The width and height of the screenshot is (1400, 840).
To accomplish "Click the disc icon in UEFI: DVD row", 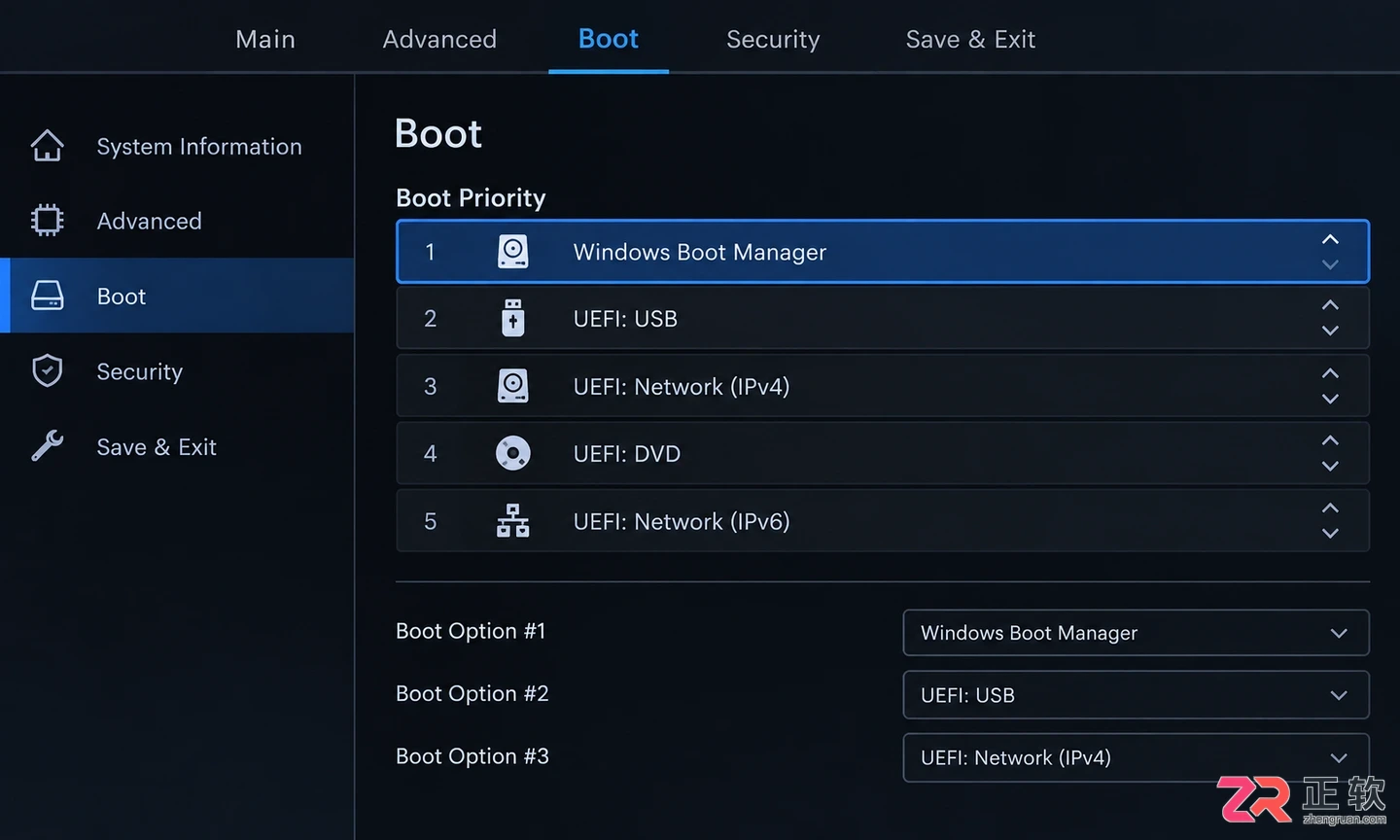I will (x=513, y=453).
